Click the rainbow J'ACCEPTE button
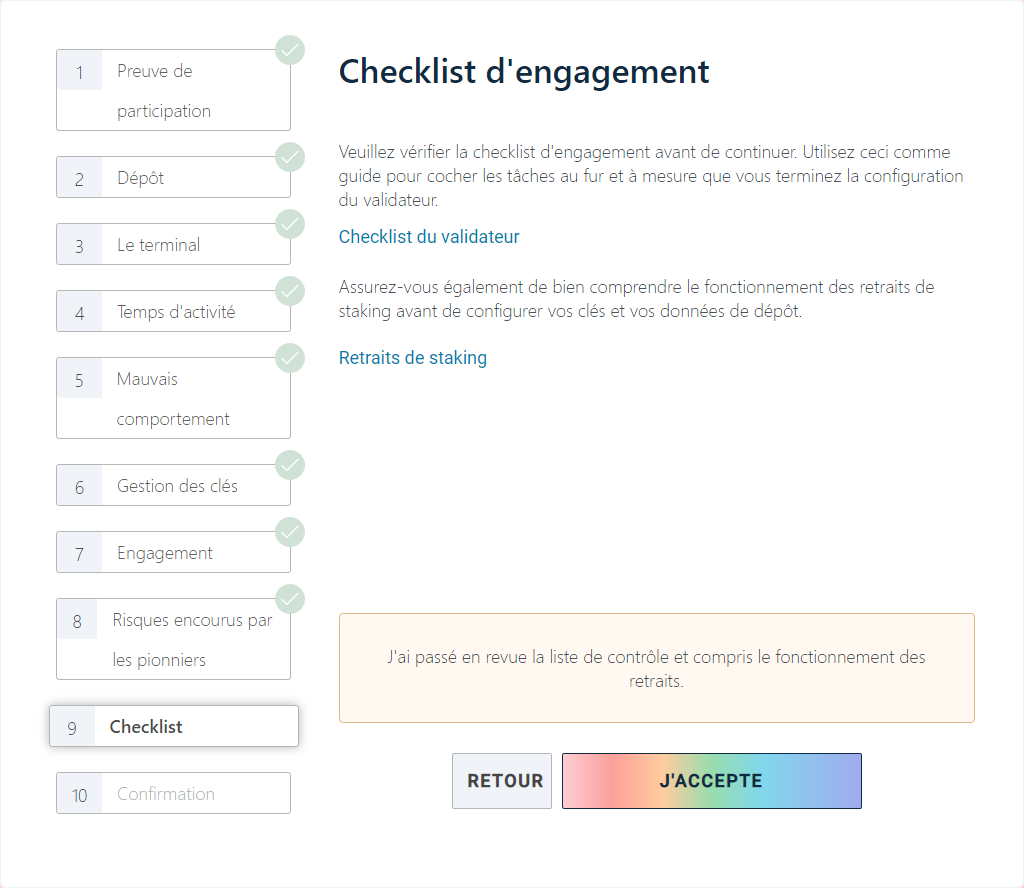The image size is (1024, 888). (711, 781)
